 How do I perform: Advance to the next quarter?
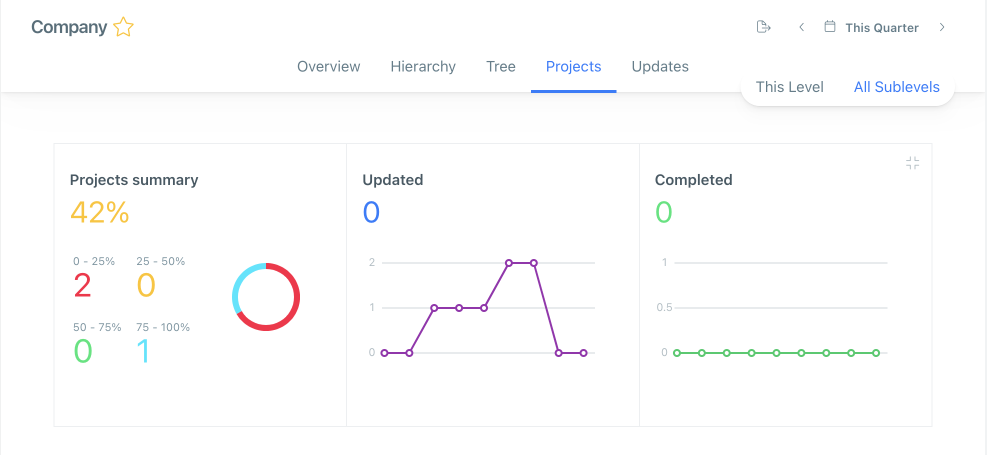[x=942, y=27]
